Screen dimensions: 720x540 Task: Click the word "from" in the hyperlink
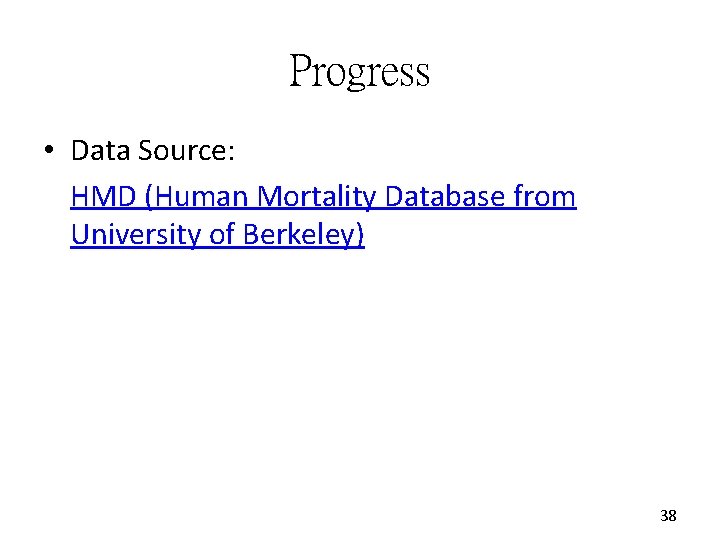click(x=544, y=196)
